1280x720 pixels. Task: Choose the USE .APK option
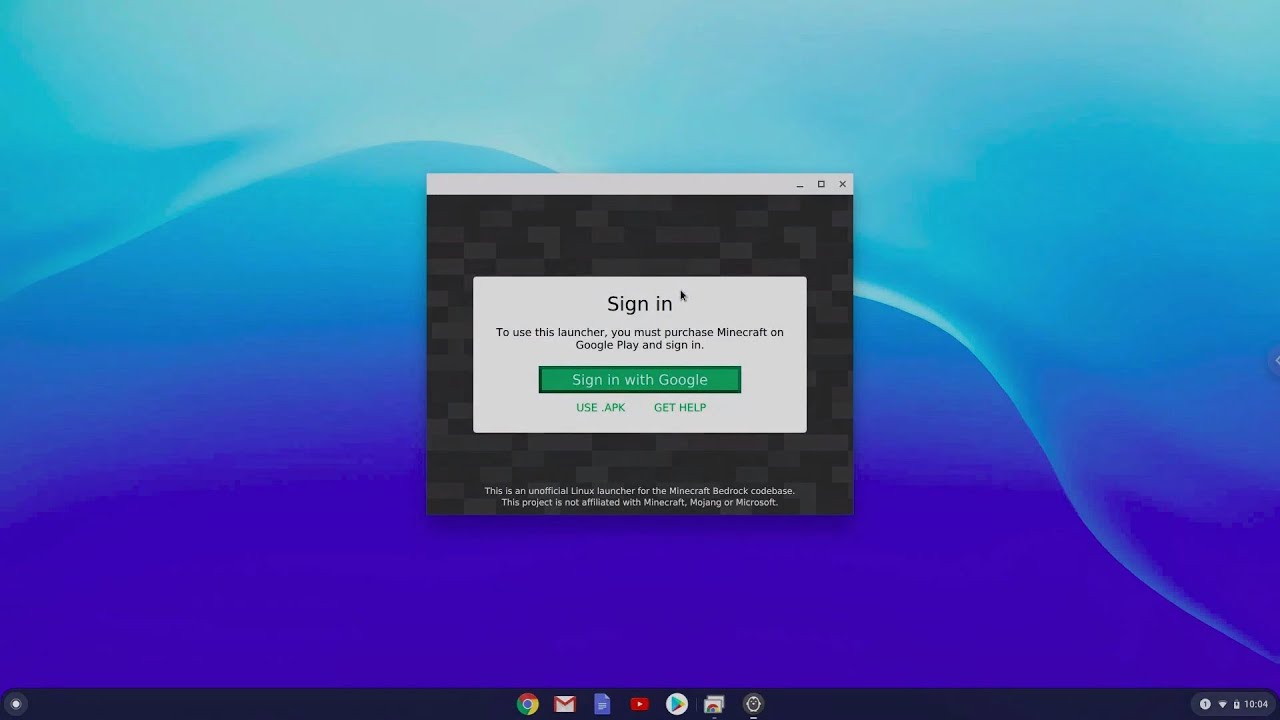pos(600,408)
